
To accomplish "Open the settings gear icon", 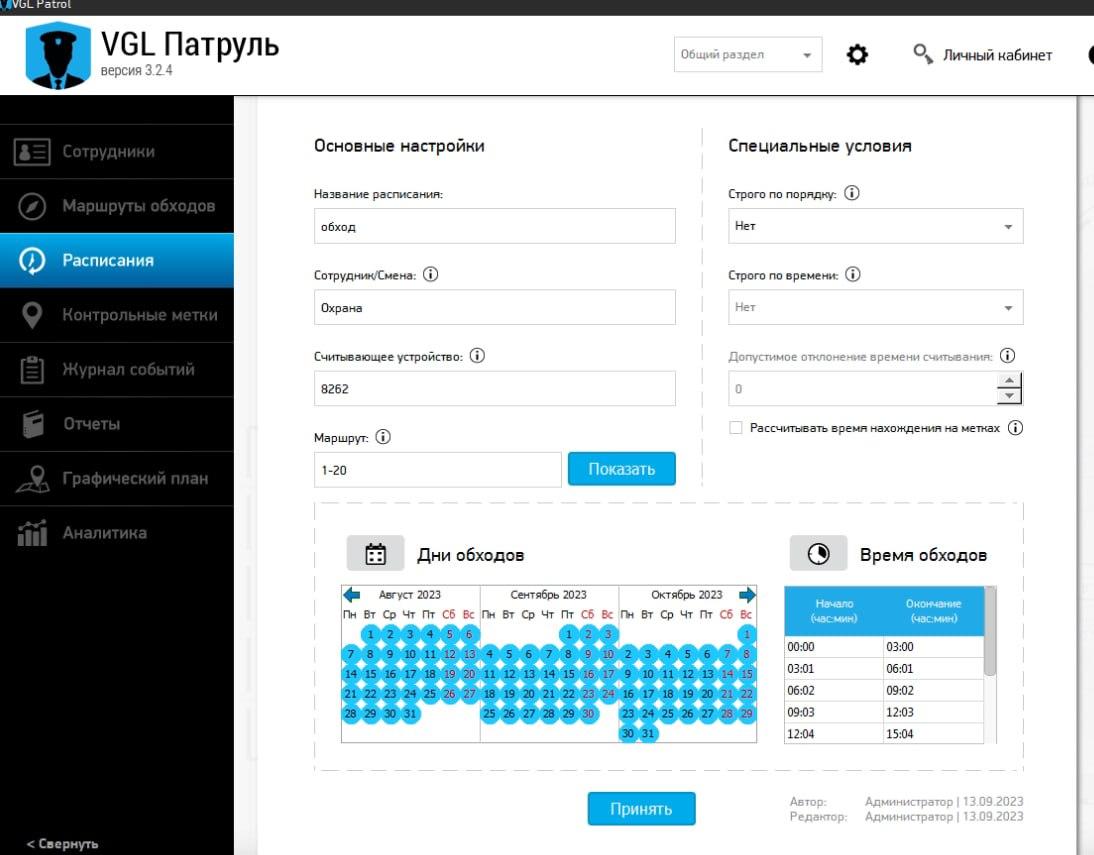I will 857,54.
